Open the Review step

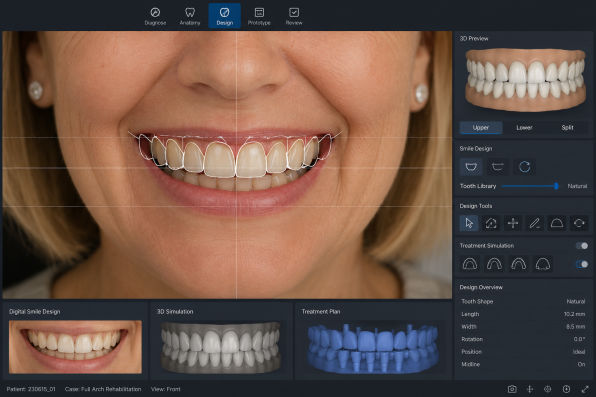(x=294, y=16)
